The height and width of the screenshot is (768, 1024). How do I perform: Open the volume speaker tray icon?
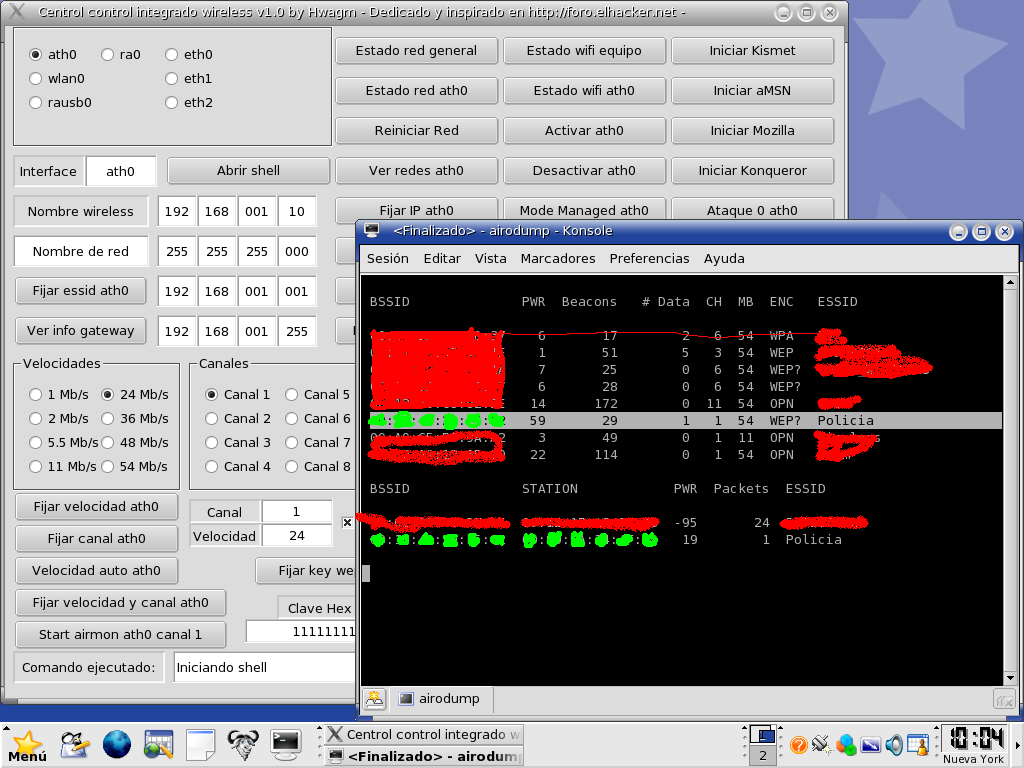[894, 744]
